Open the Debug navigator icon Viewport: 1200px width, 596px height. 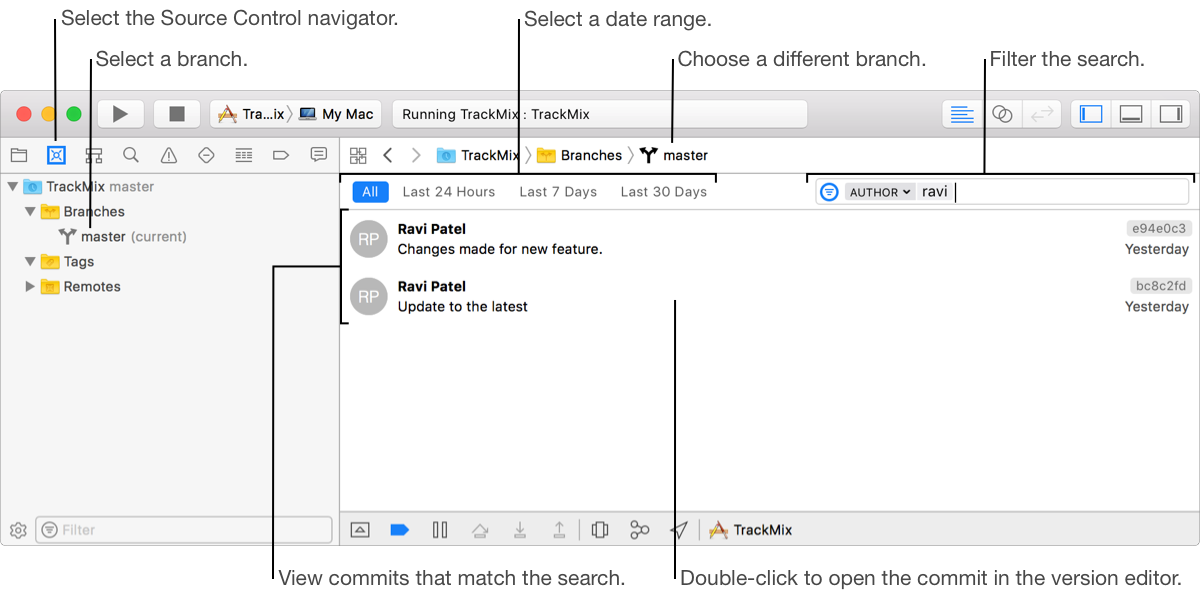(243, 155)
